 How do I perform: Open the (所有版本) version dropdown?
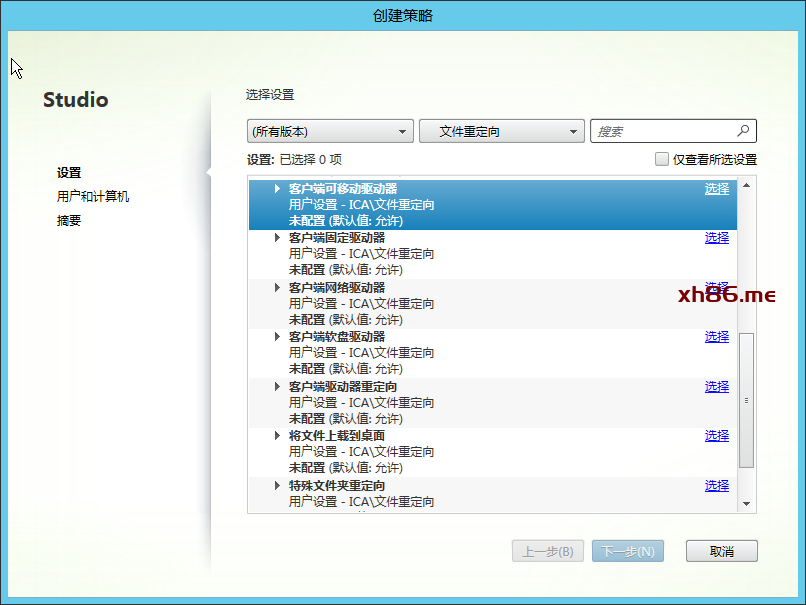point(330,131)
